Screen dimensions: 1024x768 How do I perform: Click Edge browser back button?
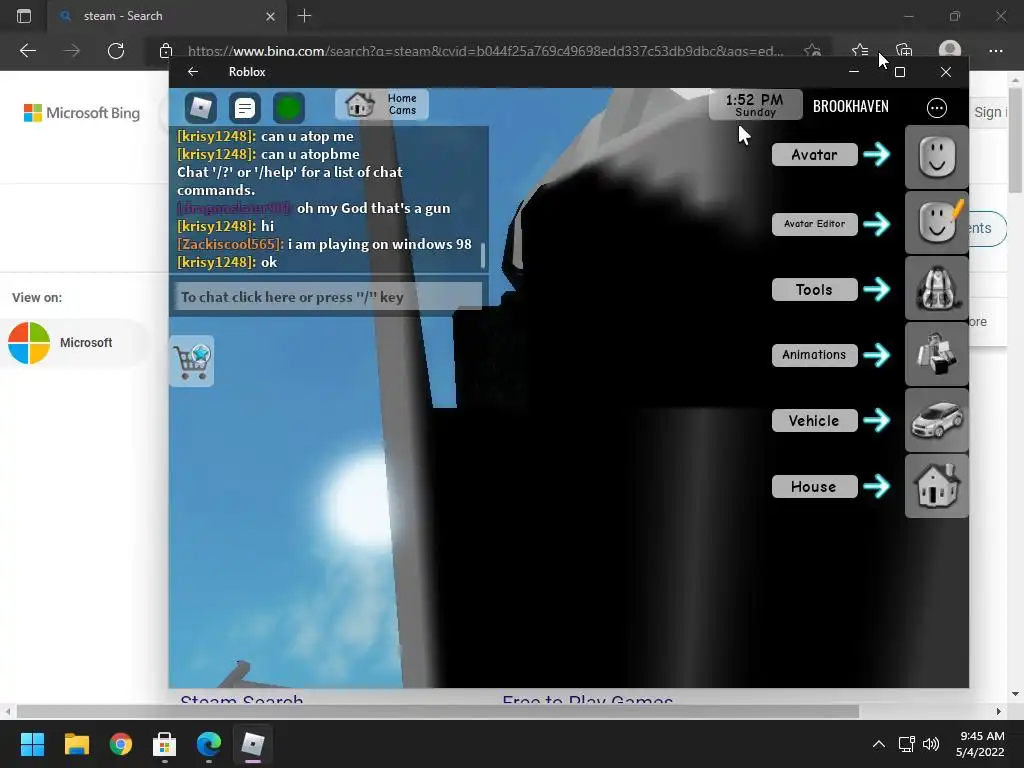27,50
